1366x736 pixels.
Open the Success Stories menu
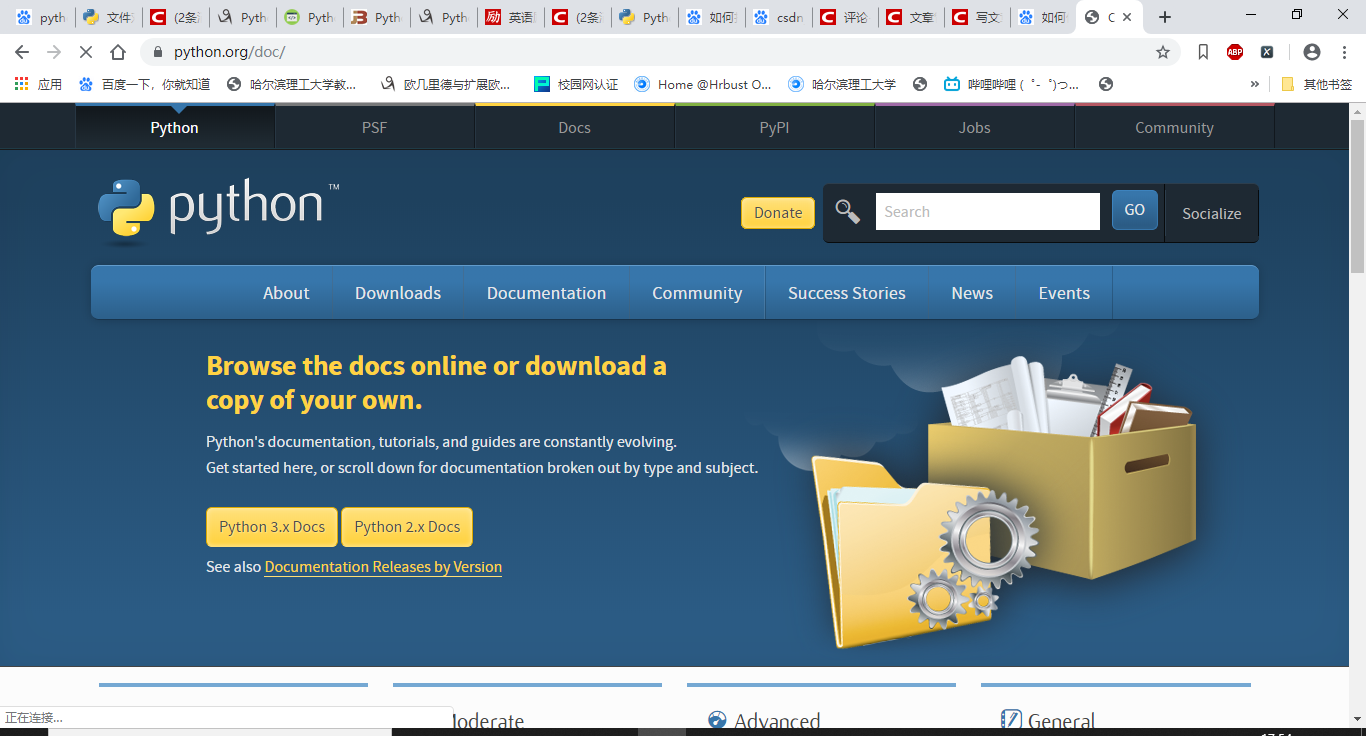[847, 293]
